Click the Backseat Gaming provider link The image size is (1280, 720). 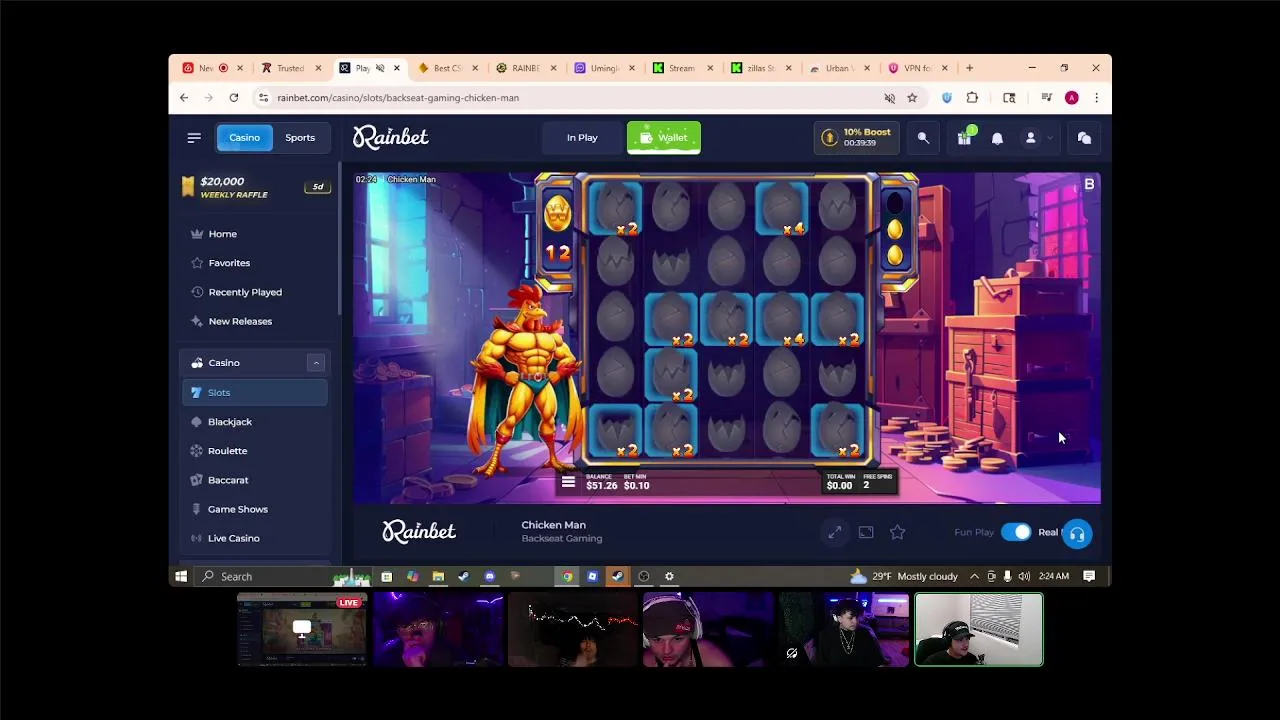[x=561, y=539]
